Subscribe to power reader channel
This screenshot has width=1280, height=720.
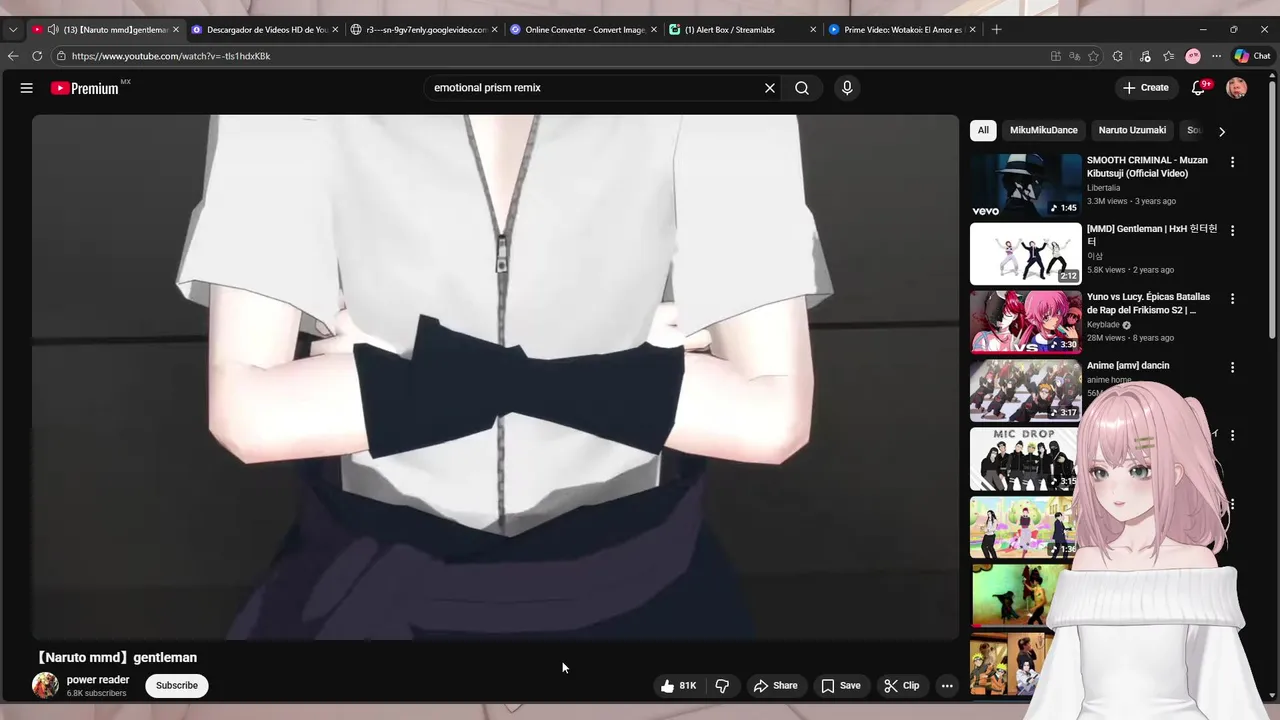click(x=177, y=686)
